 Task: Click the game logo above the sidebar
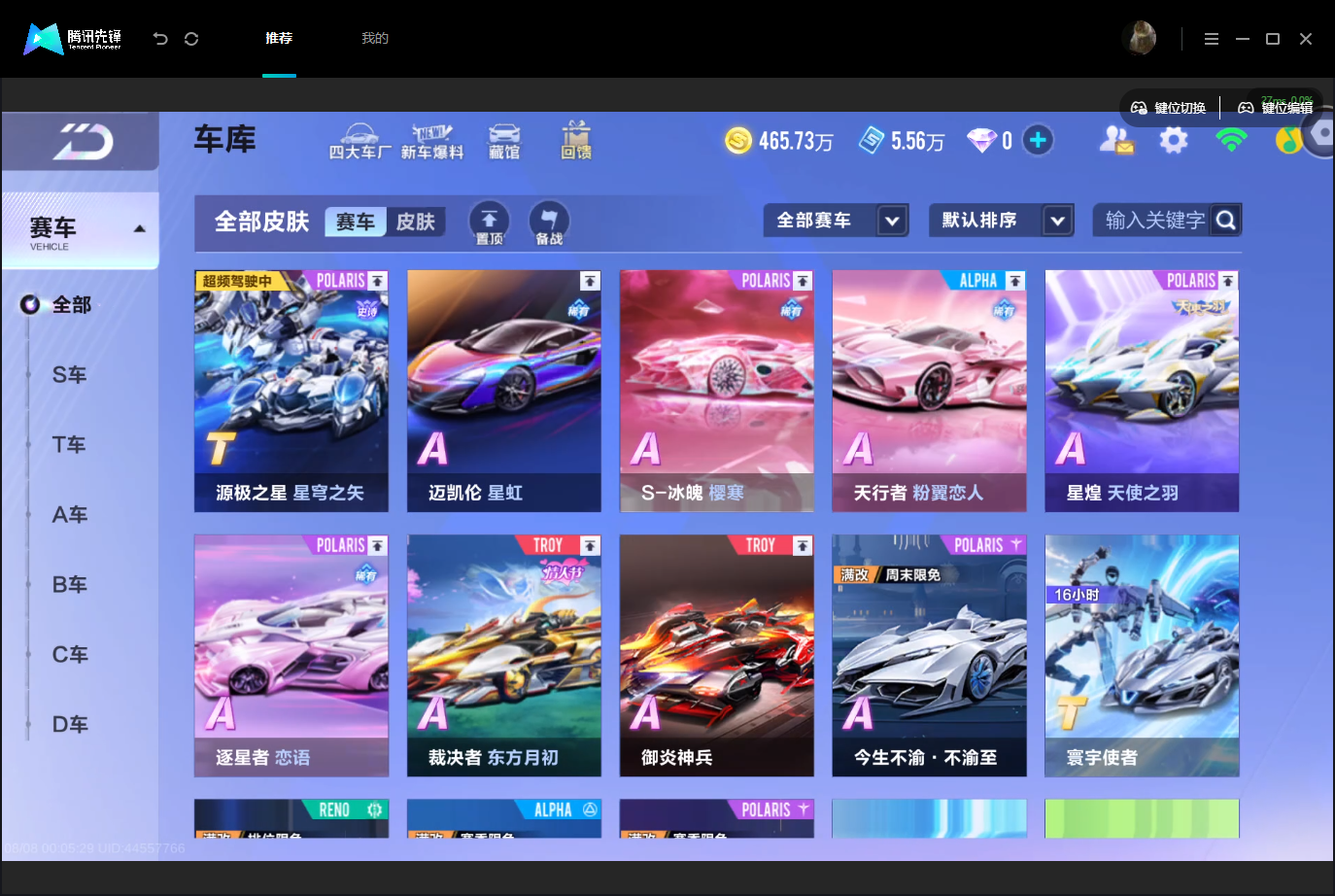83,142
